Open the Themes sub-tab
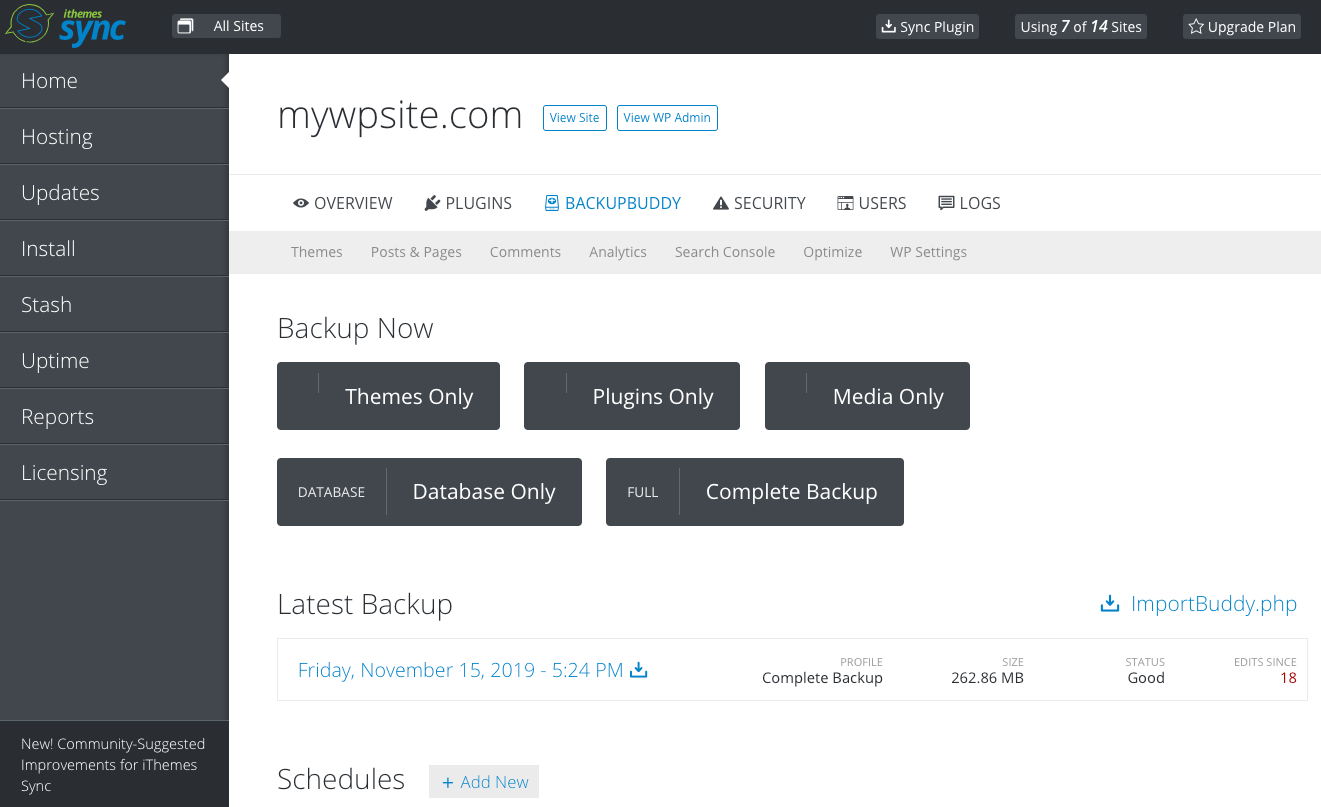This screenshot has width=1321, height=807. (x=317, y=252)
